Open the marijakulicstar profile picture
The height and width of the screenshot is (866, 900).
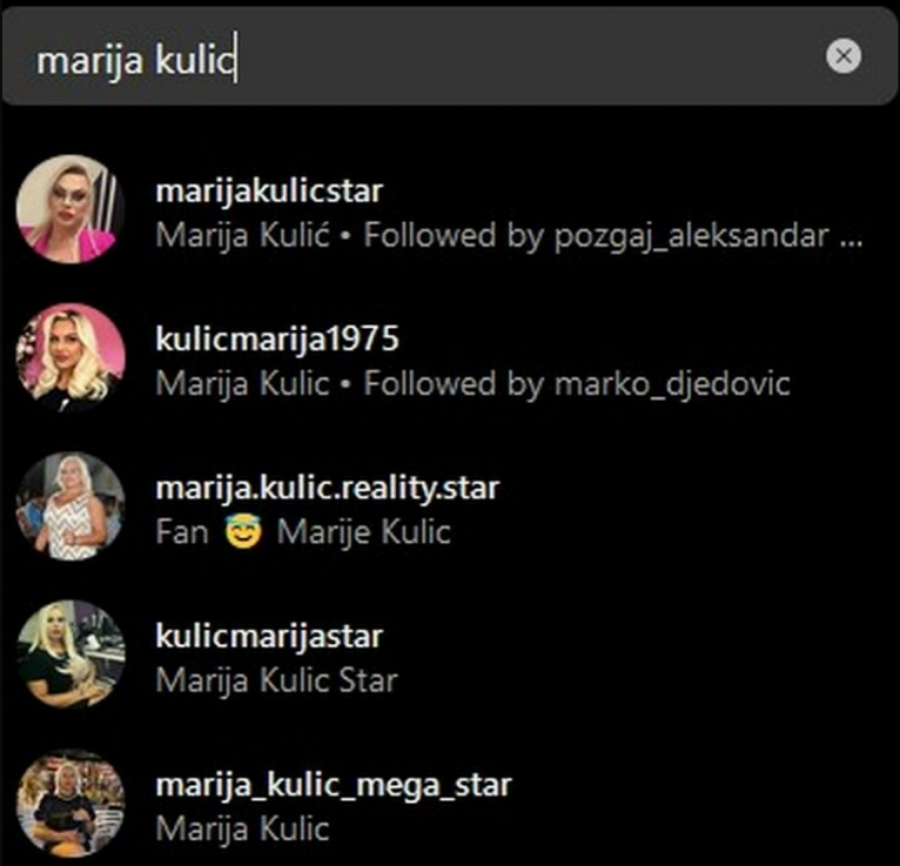click(71, 209)
